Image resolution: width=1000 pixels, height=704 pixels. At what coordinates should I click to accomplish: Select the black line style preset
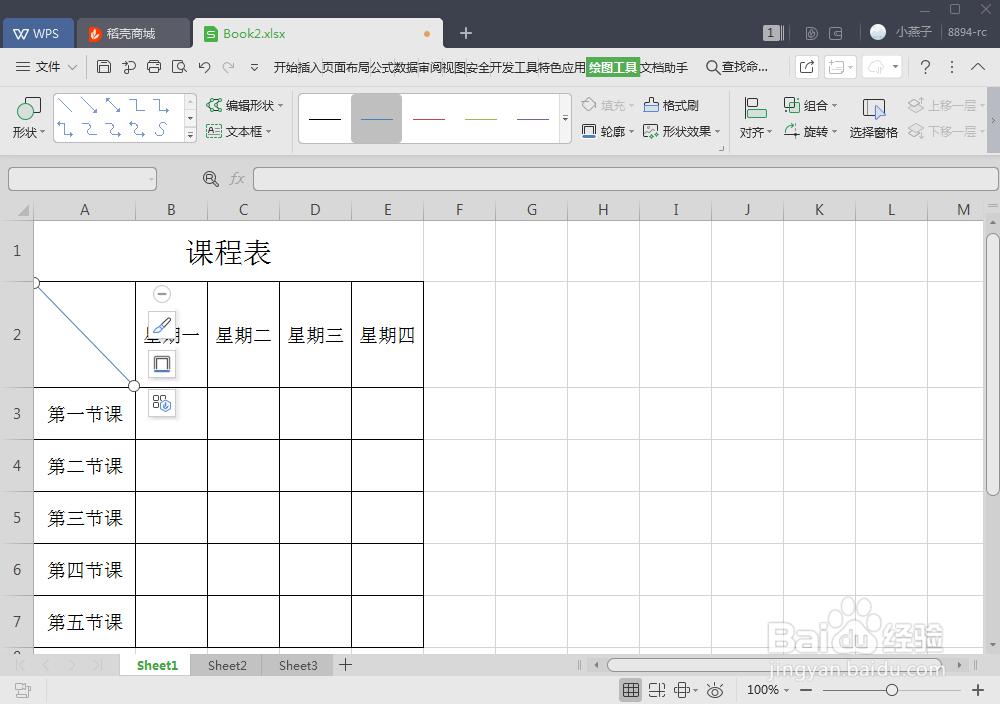[325, 119]
